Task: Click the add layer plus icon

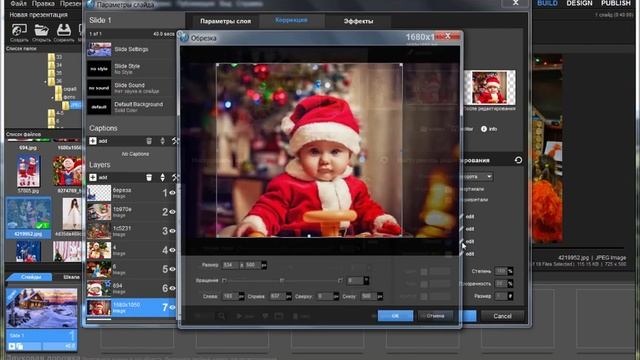Action: point(93,178)
